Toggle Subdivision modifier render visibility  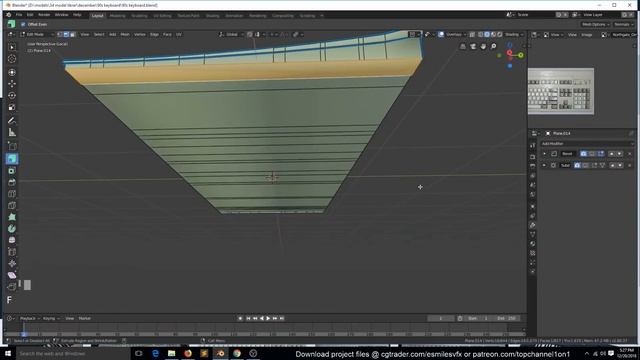coord(577,165)
